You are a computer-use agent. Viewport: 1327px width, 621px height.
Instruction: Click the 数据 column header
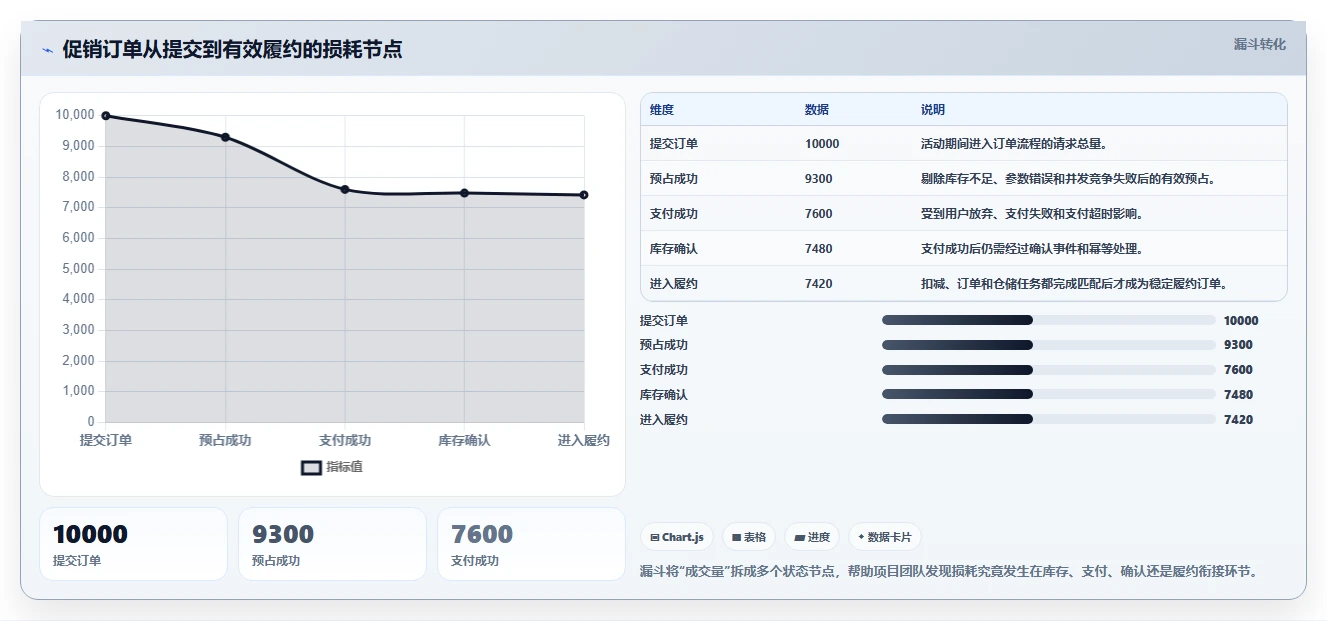click(x=817, y=110)
